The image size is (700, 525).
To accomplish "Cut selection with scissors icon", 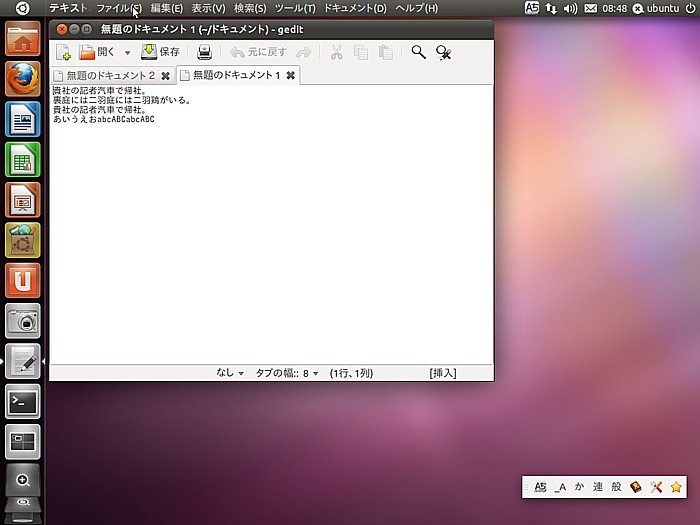I will coord(336,52).
